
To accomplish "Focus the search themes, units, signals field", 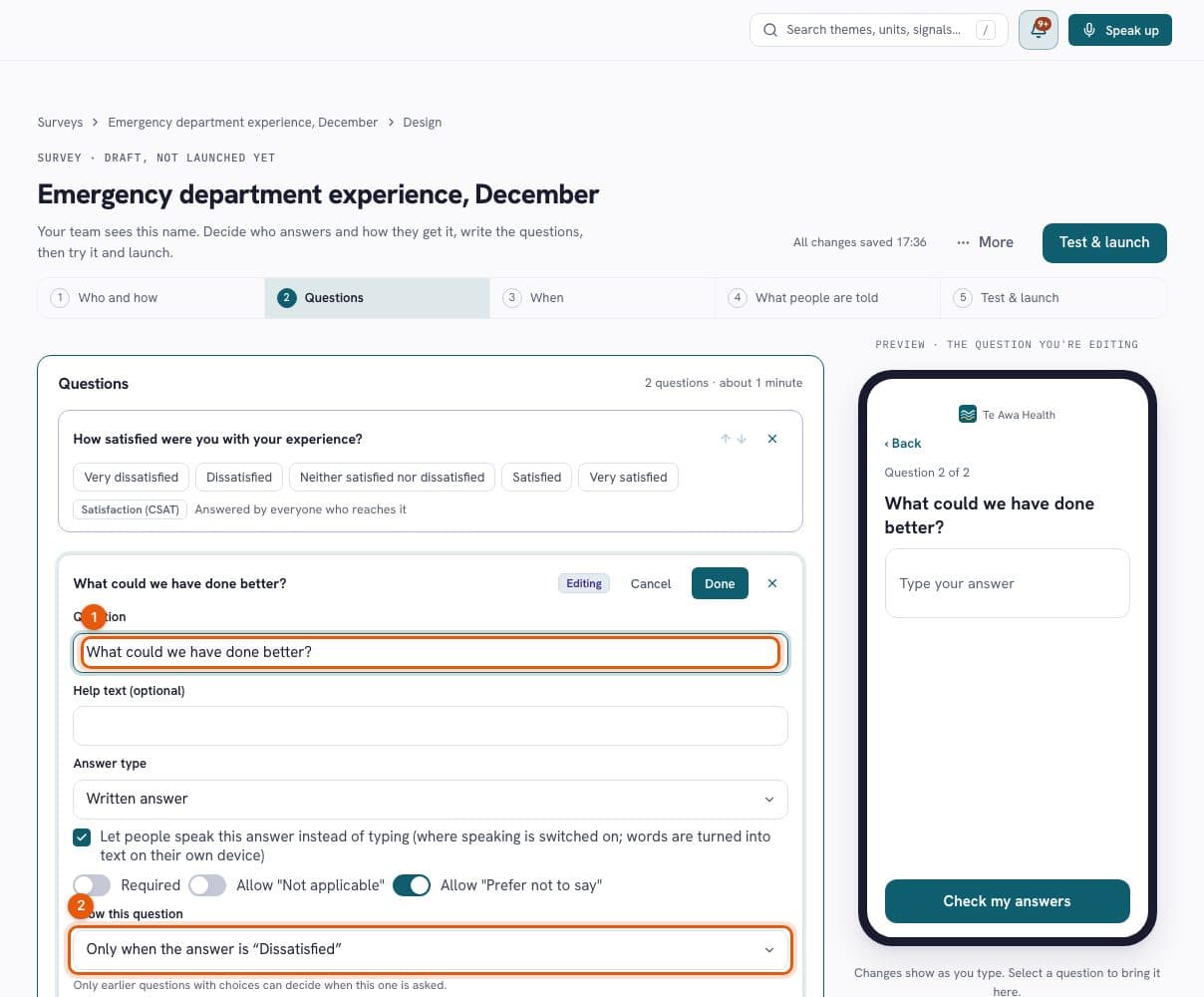I will pos(879,30).
